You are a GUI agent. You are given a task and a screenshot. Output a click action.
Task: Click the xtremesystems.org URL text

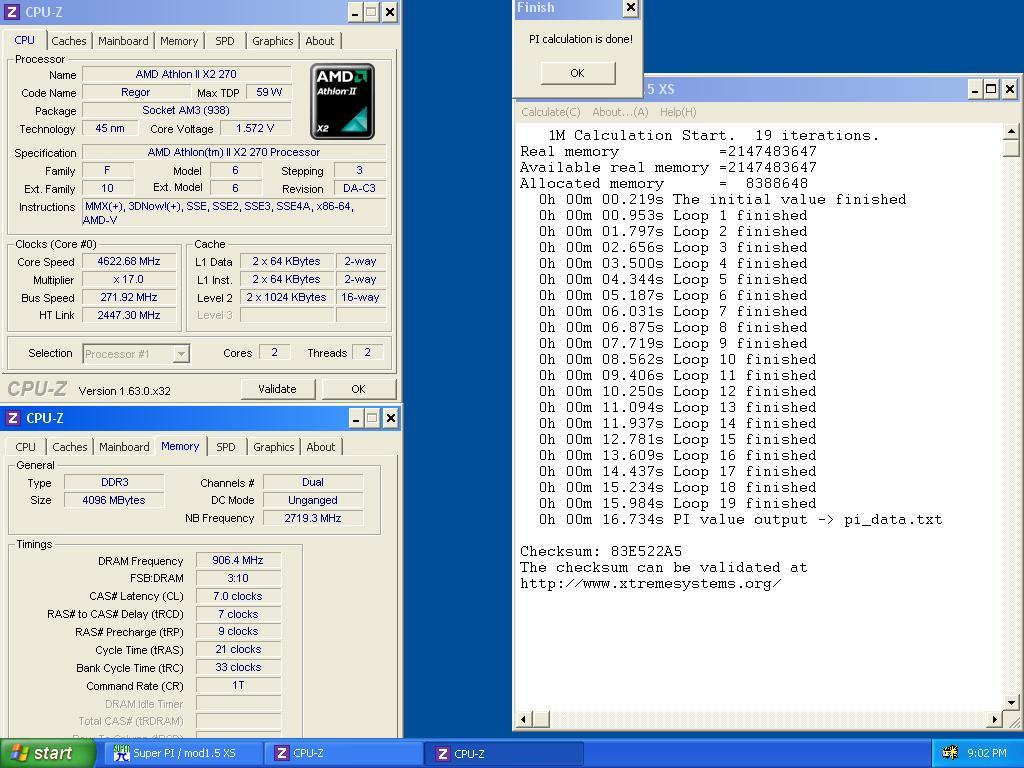point(650,584)
